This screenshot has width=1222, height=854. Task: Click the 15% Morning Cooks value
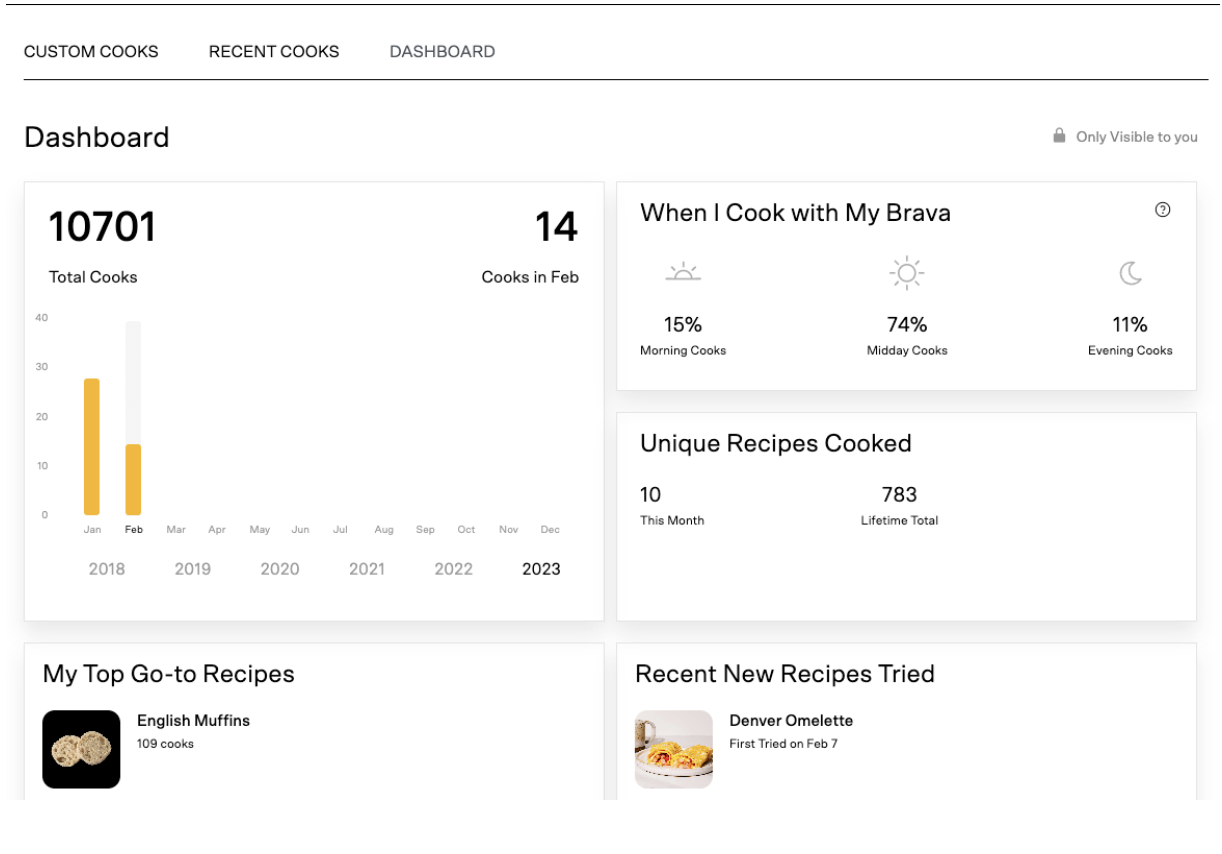tap(683, 325)
